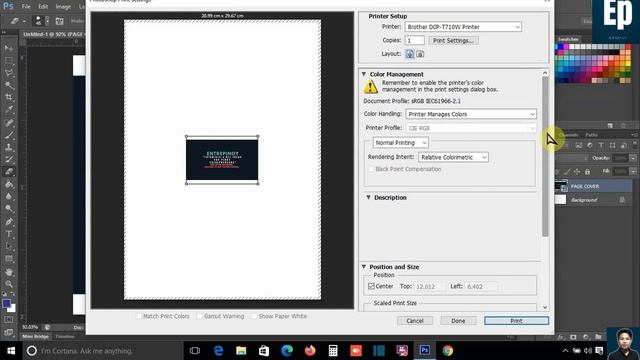The height and width of the screenshot is (360, 640).
Task: Collapse the Position and Size section
Action: [x=364, y=267]
